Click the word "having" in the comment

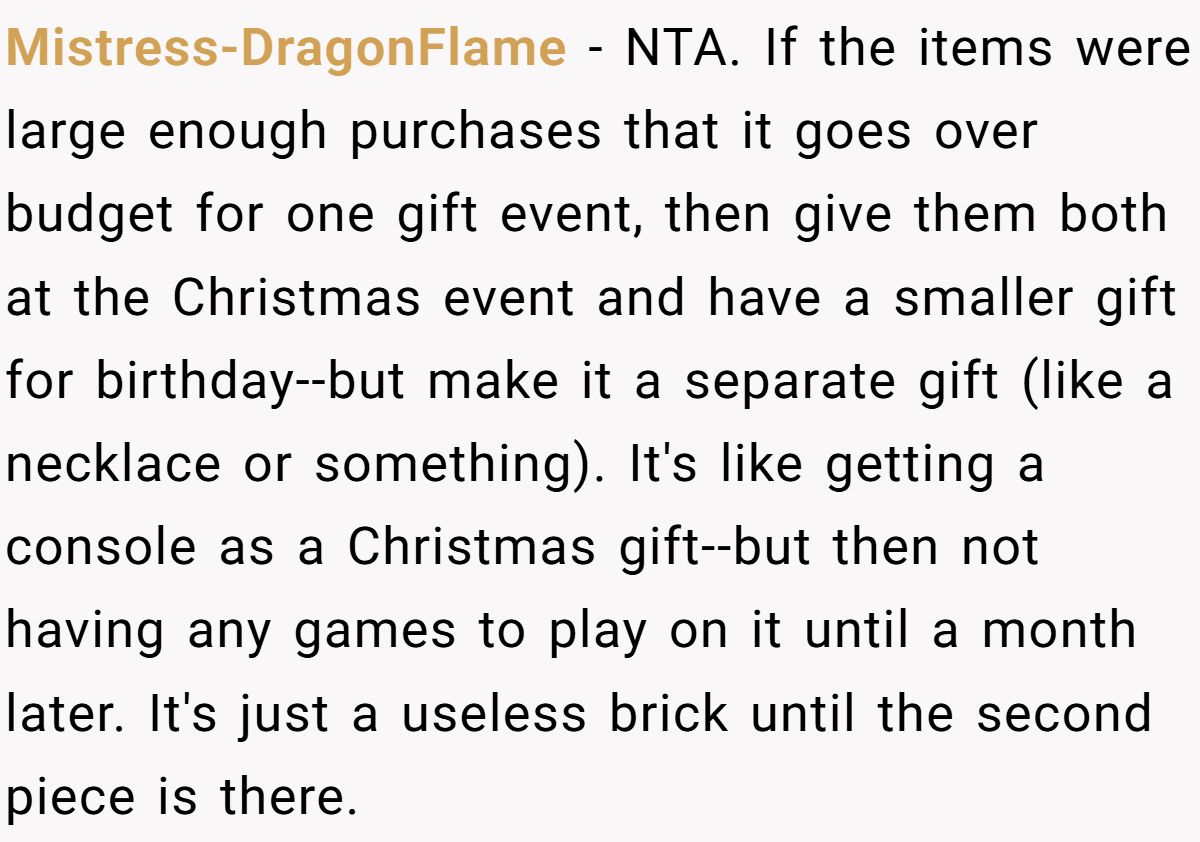click(x=85, y=630)
